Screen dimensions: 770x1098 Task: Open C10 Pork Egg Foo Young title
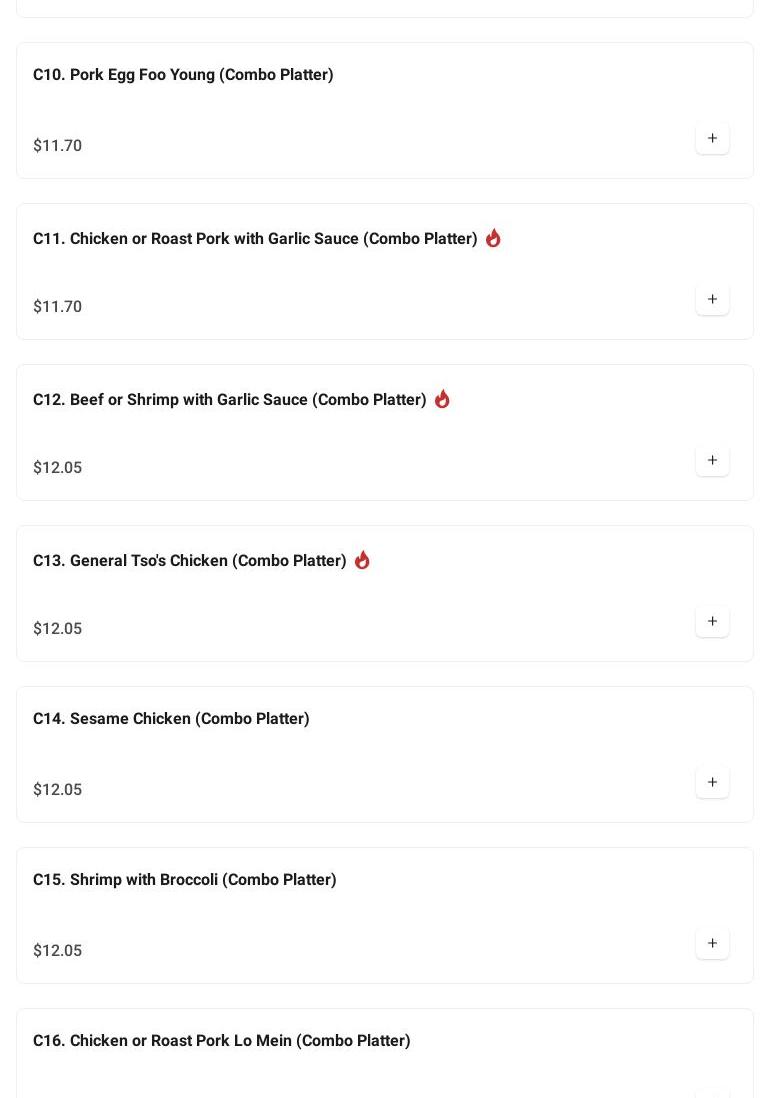coord(183,75)
